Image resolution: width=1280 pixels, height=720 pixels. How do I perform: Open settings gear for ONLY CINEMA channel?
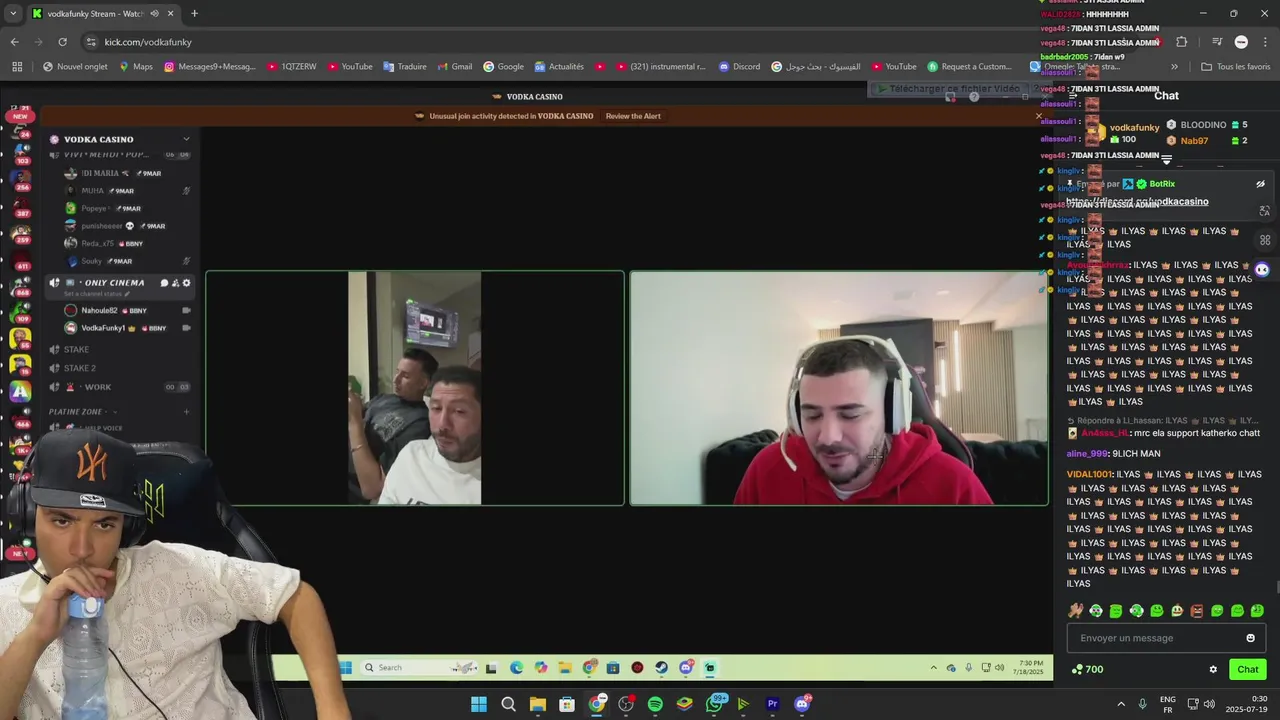[186, 283]
